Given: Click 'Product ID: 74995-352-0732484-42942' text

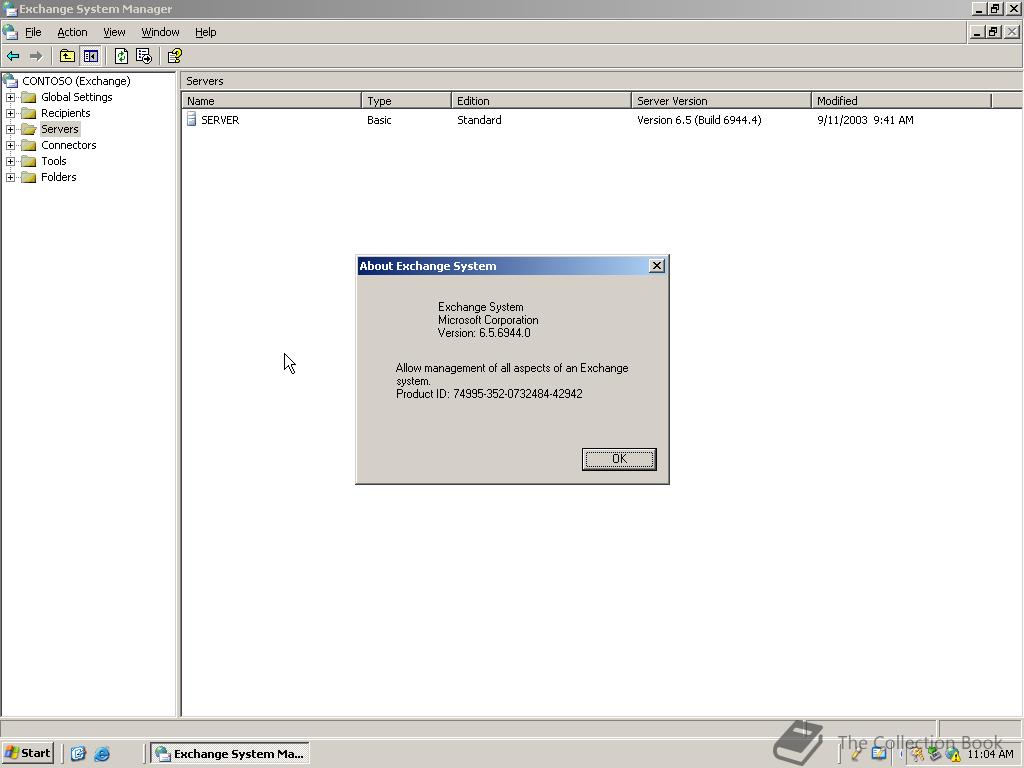Looking at the screenshot, I should 489,394.
